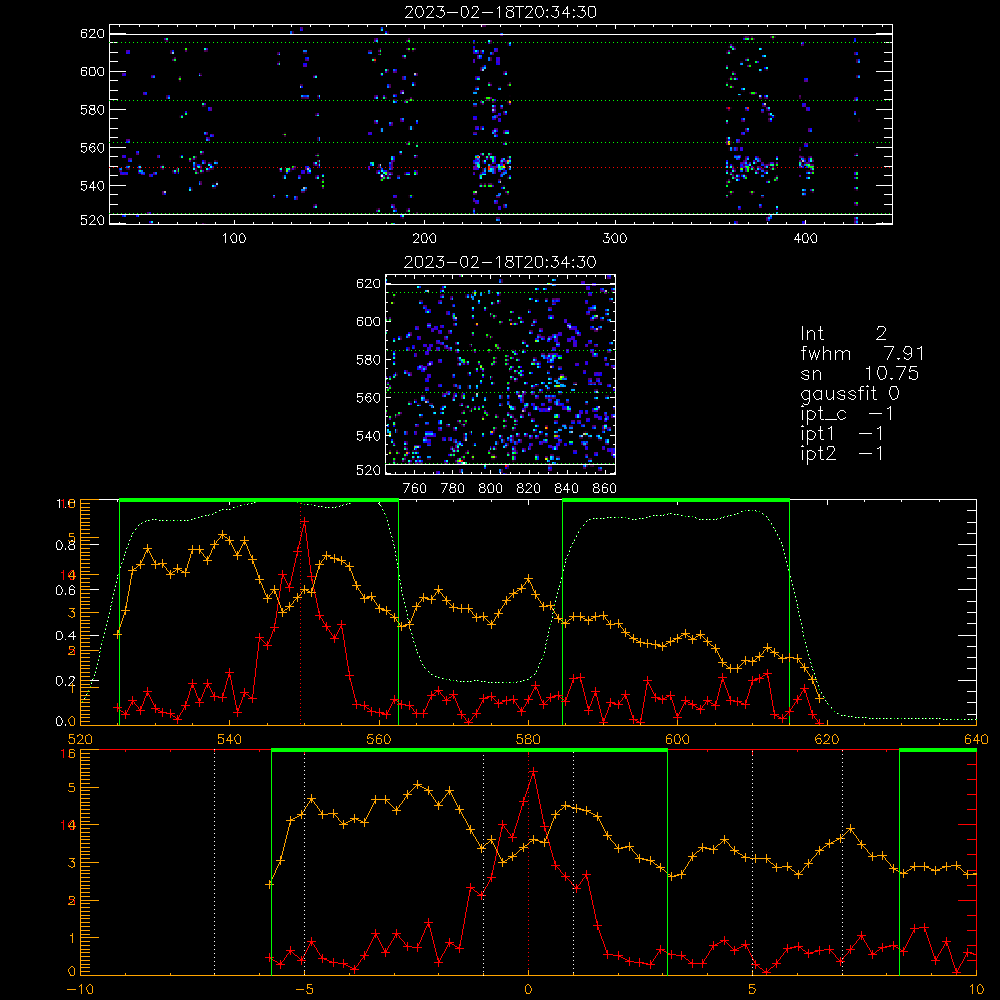Click the square middle detector image
Viewport: 1000px width, 1000px height.
(501, 374)
